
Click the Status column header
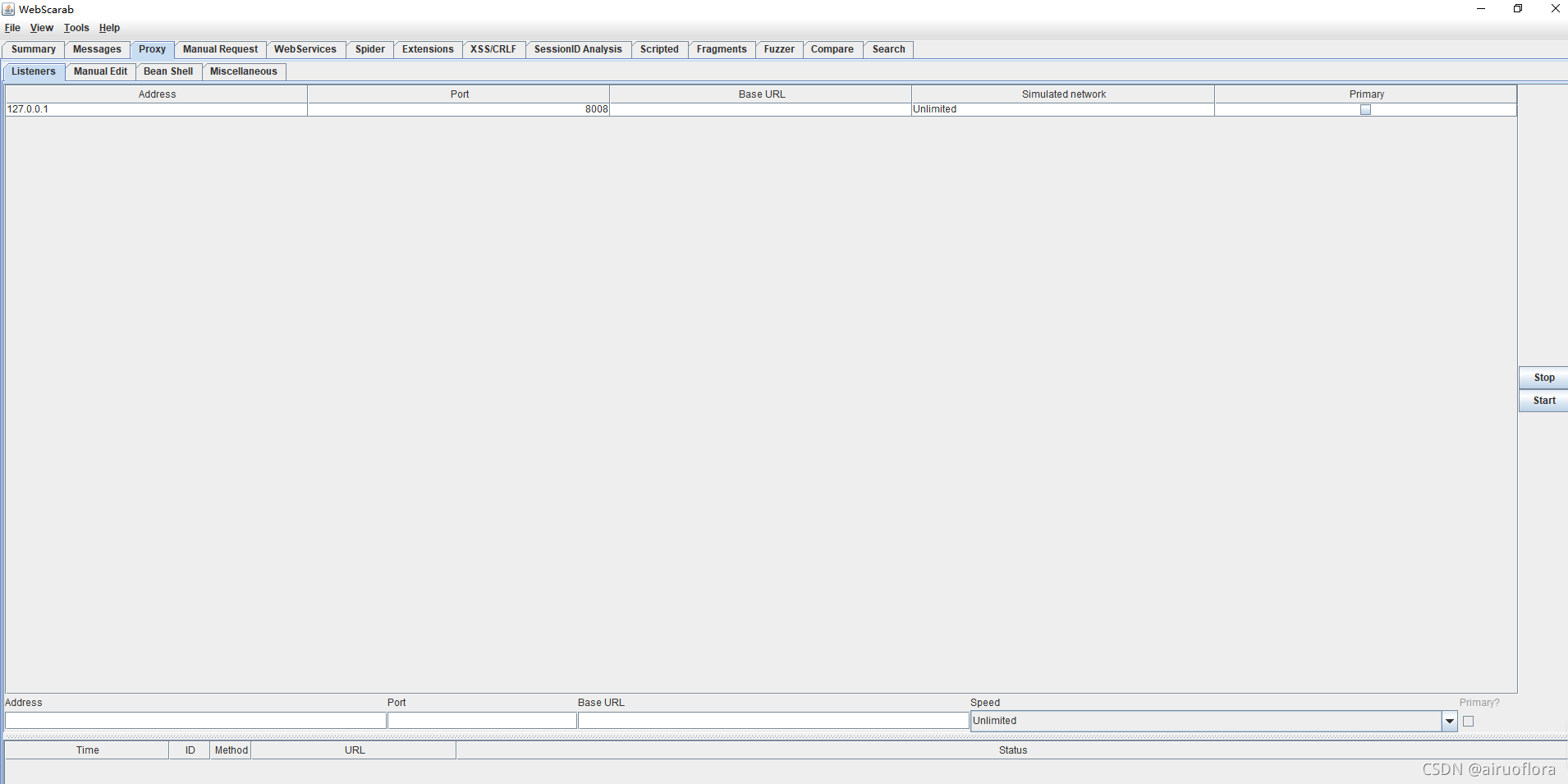[1012, 750]
